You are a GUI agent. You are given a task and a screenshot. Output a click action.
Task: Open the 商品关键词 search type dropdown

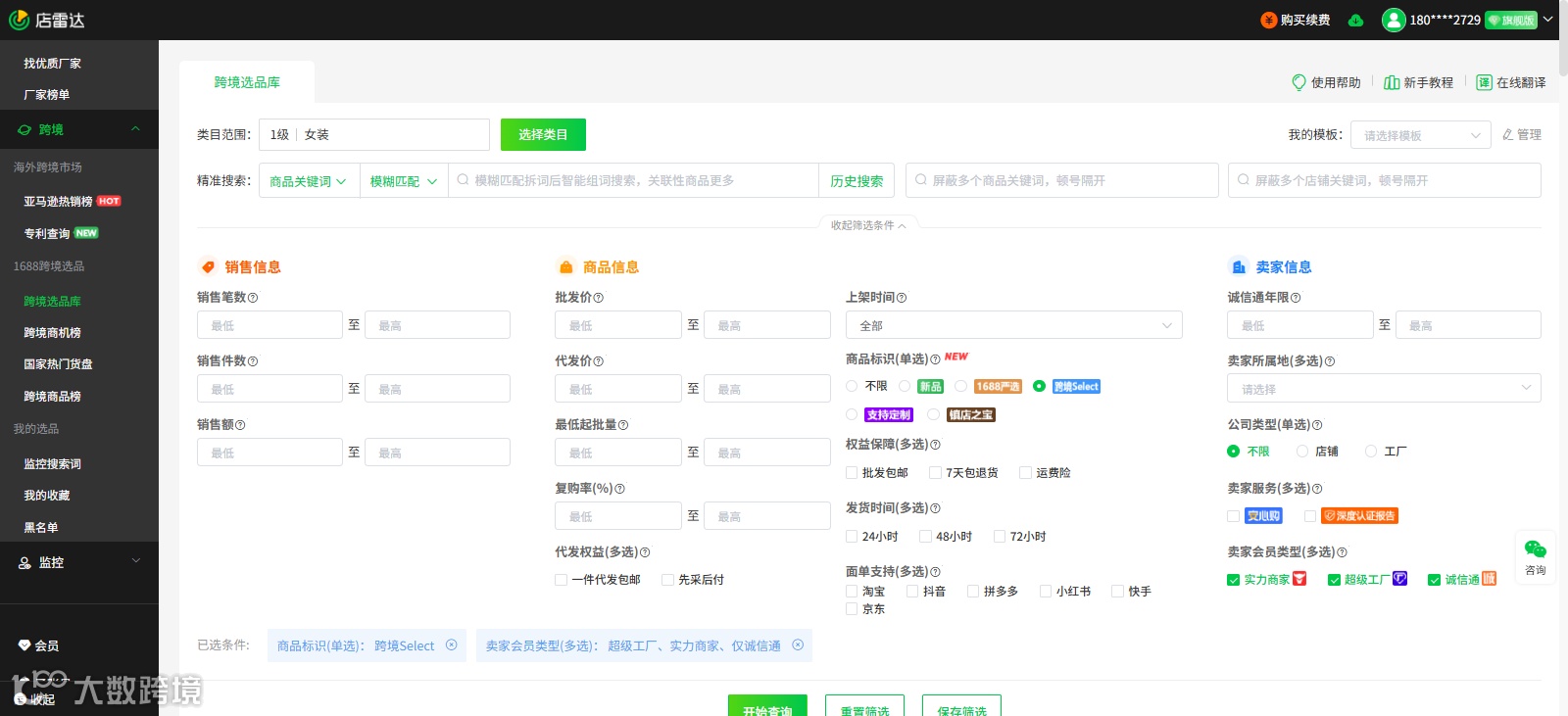click(309, 181)
